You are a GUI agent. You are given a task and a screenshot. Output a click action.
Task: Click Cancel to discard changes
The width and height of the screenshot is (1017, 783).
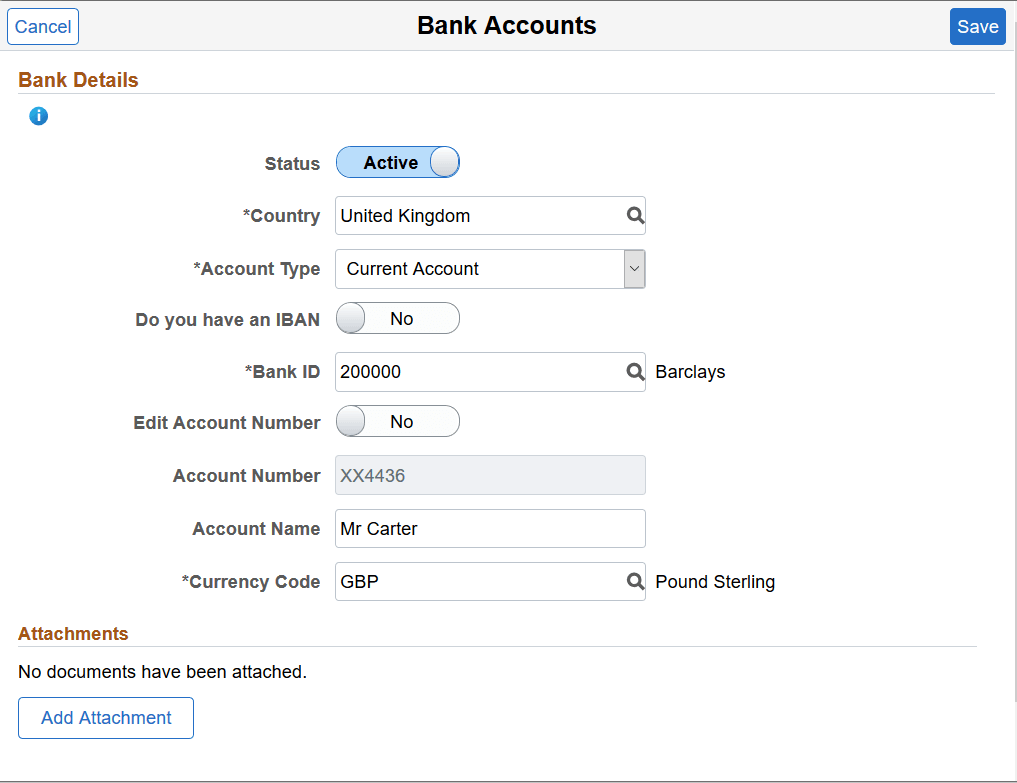point(42,26)
